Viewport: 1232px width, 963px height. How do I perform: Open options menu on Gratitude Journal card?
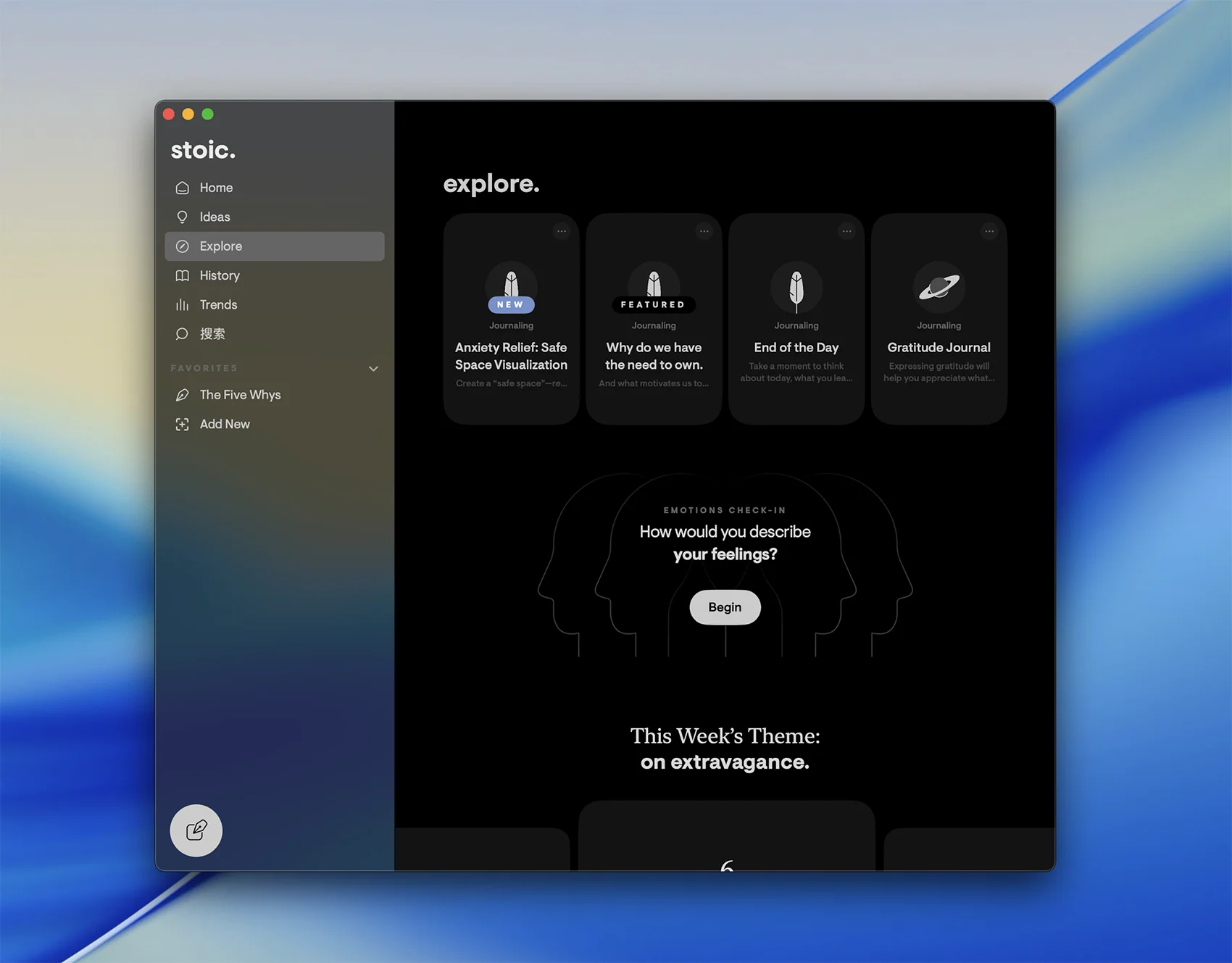[x=989, y=232]
